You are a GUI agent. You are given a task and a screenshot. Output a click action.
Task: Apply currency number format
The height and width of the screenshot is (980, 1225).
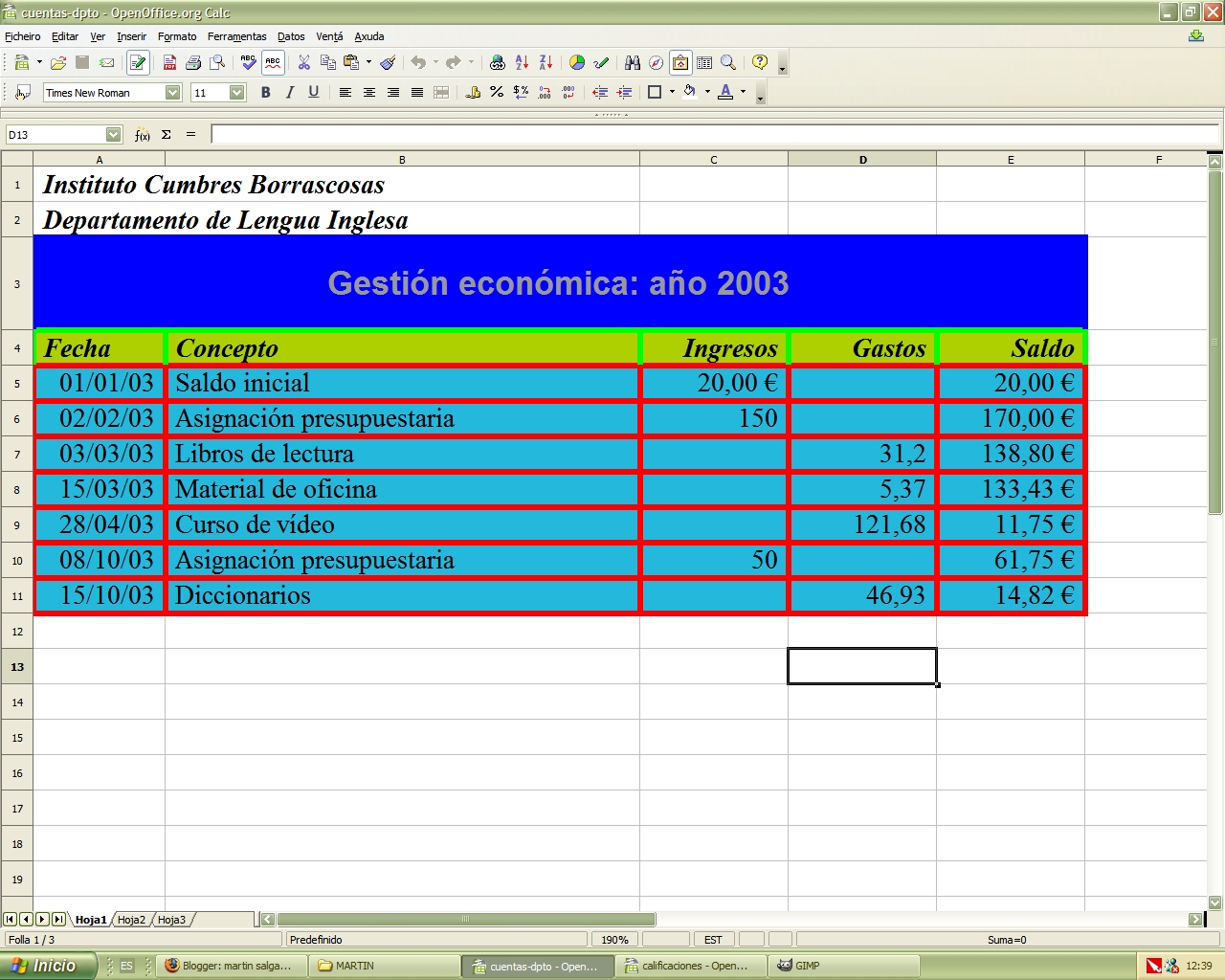pos(472,92)
